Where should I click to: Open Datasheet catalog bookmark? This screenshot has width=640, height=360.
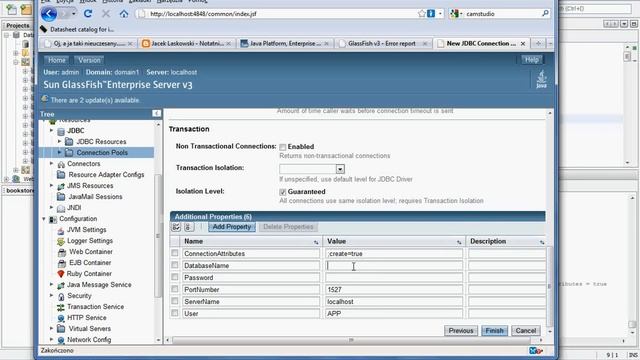pos(77,29)
